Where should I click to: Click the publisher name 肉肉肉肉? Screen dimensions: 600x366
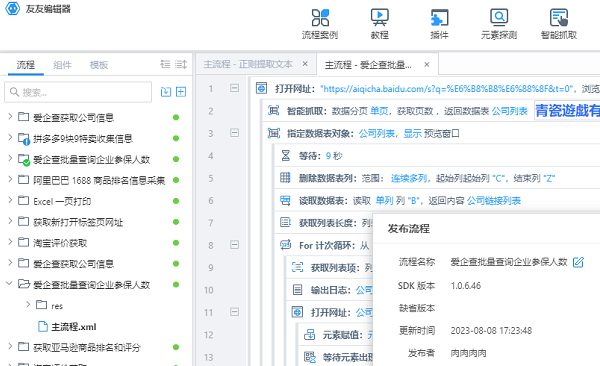468,353
